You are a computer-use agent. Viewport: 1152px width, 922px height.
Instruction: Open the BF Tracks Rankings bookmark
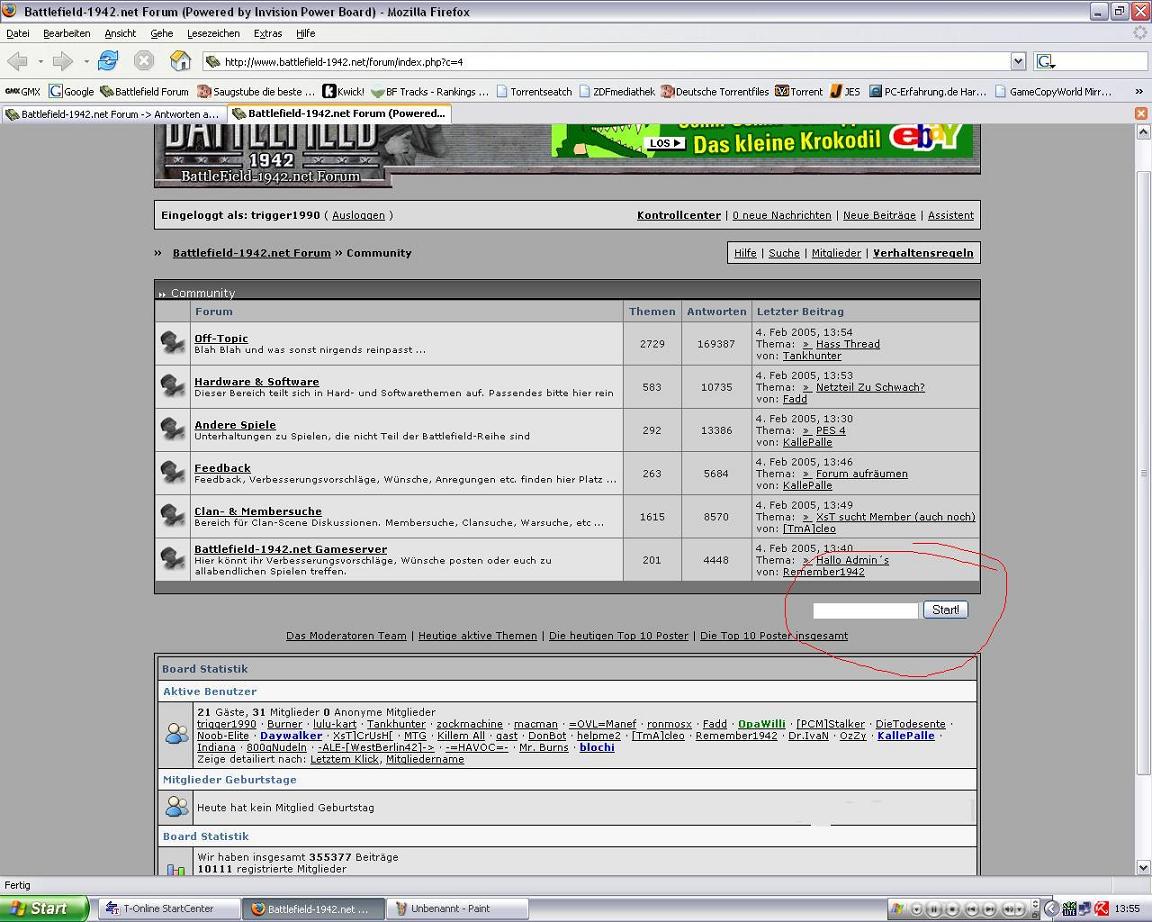(x=430, y=92)
